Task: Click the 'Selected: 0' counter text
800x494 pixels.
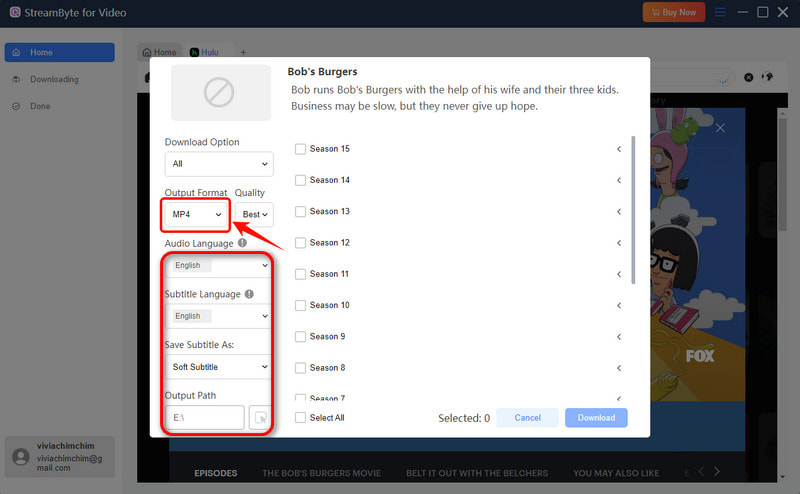Action: click(464, 418)
